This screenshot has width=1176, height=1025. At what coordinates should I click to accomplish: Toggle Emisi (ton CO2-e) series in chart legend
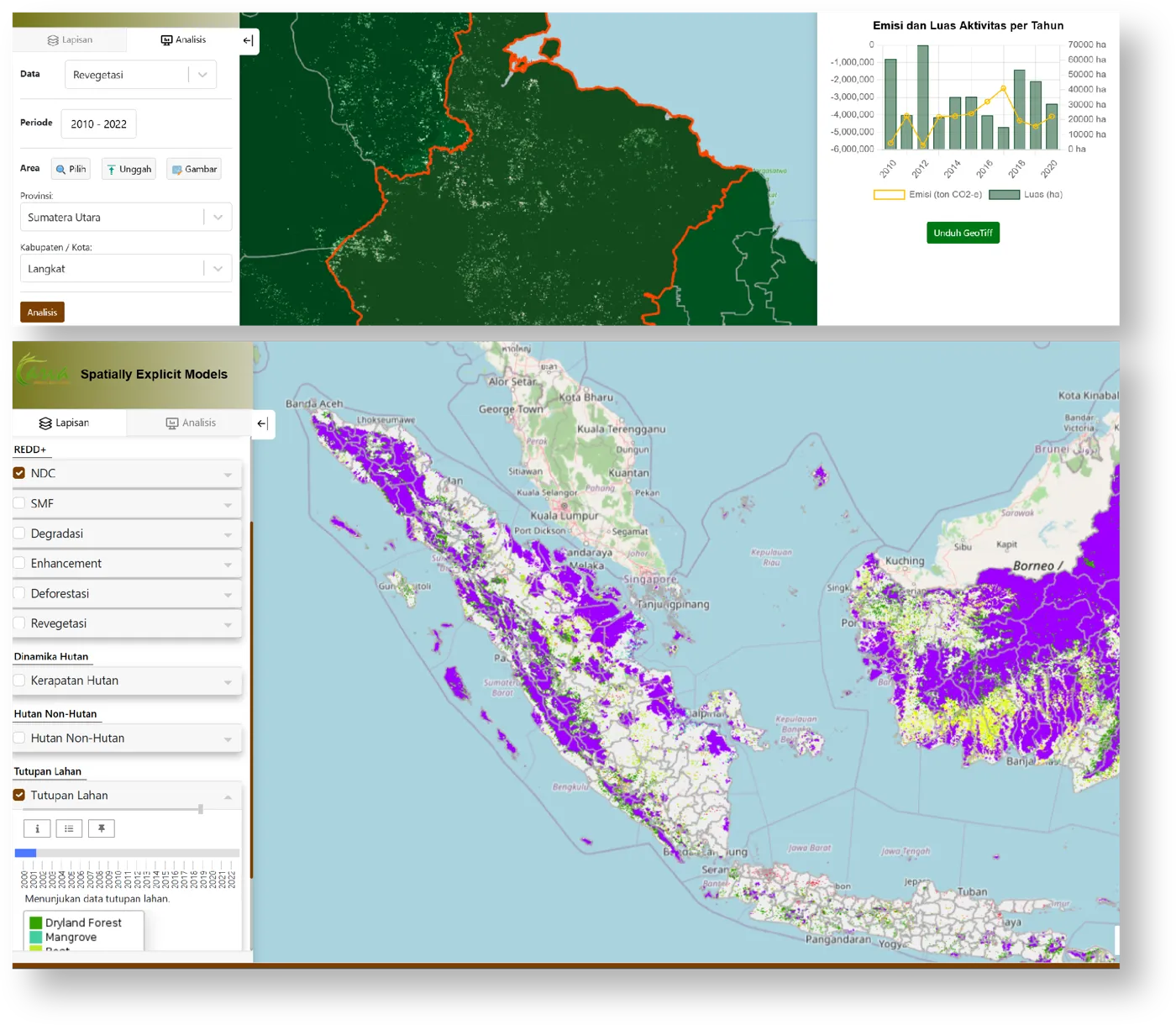click(x=928, y=194)
